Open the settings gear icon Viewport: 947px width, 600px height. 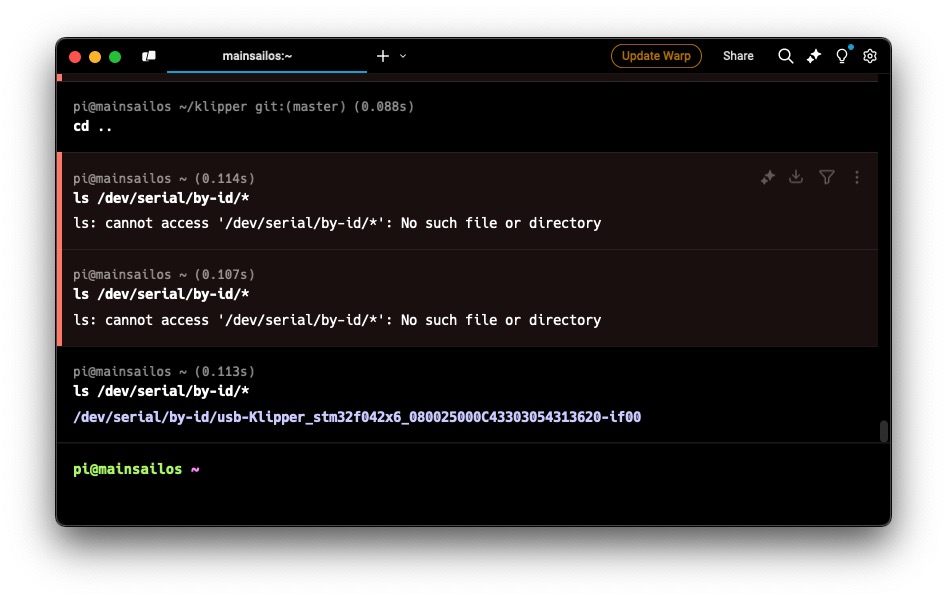(x=870, y=56)
